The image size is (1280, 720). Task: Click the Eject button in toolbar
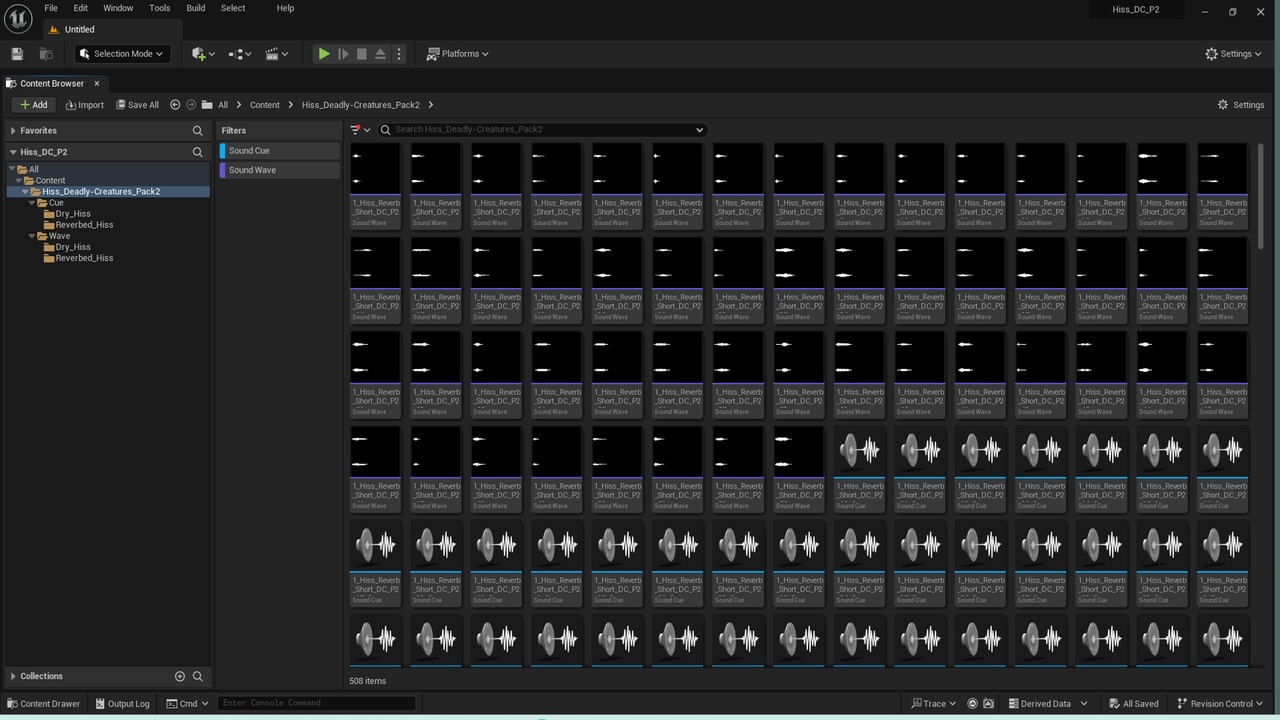click(x=380, y=54)
